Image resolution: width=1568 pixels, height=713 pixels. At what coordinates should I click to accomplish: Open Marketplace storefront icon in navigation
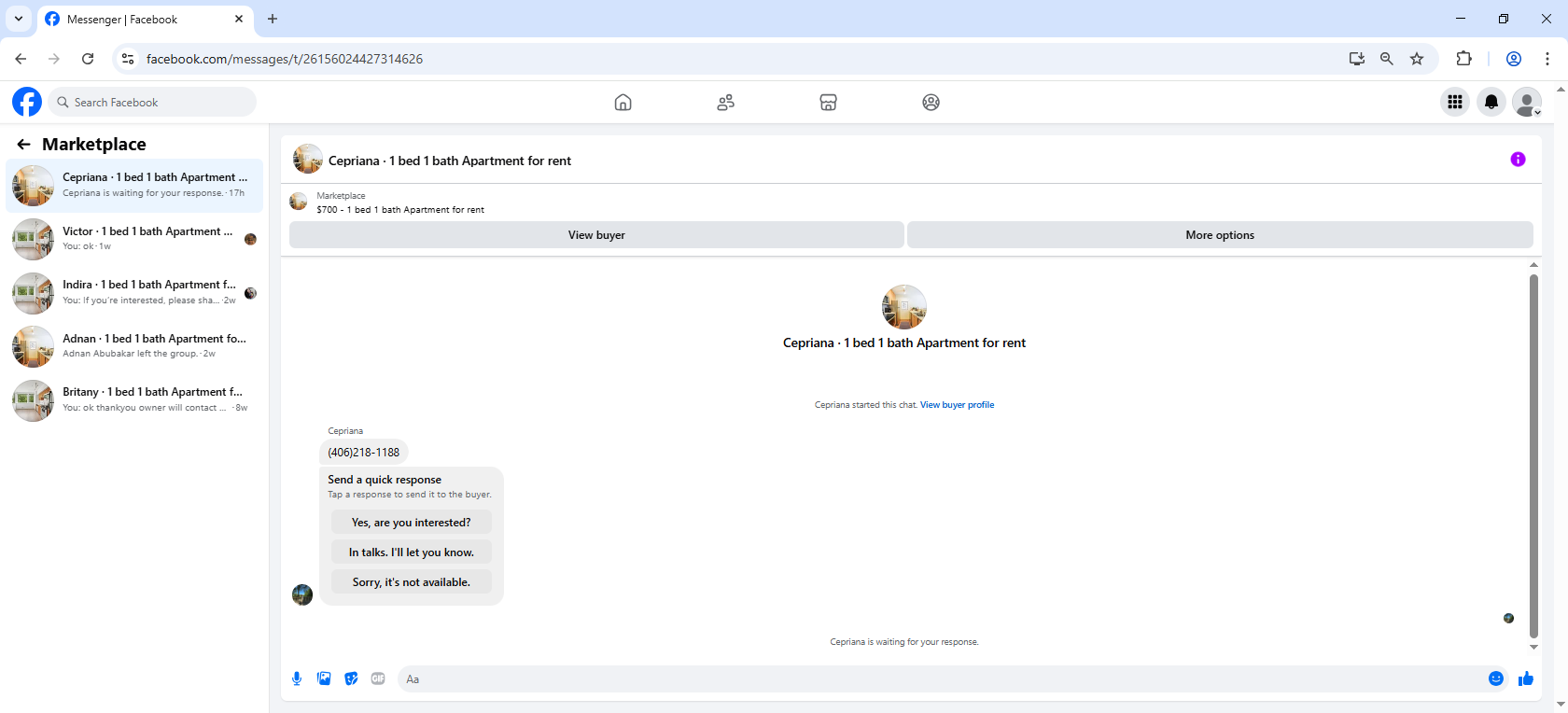pyautogui.click(x=828, y=103)
